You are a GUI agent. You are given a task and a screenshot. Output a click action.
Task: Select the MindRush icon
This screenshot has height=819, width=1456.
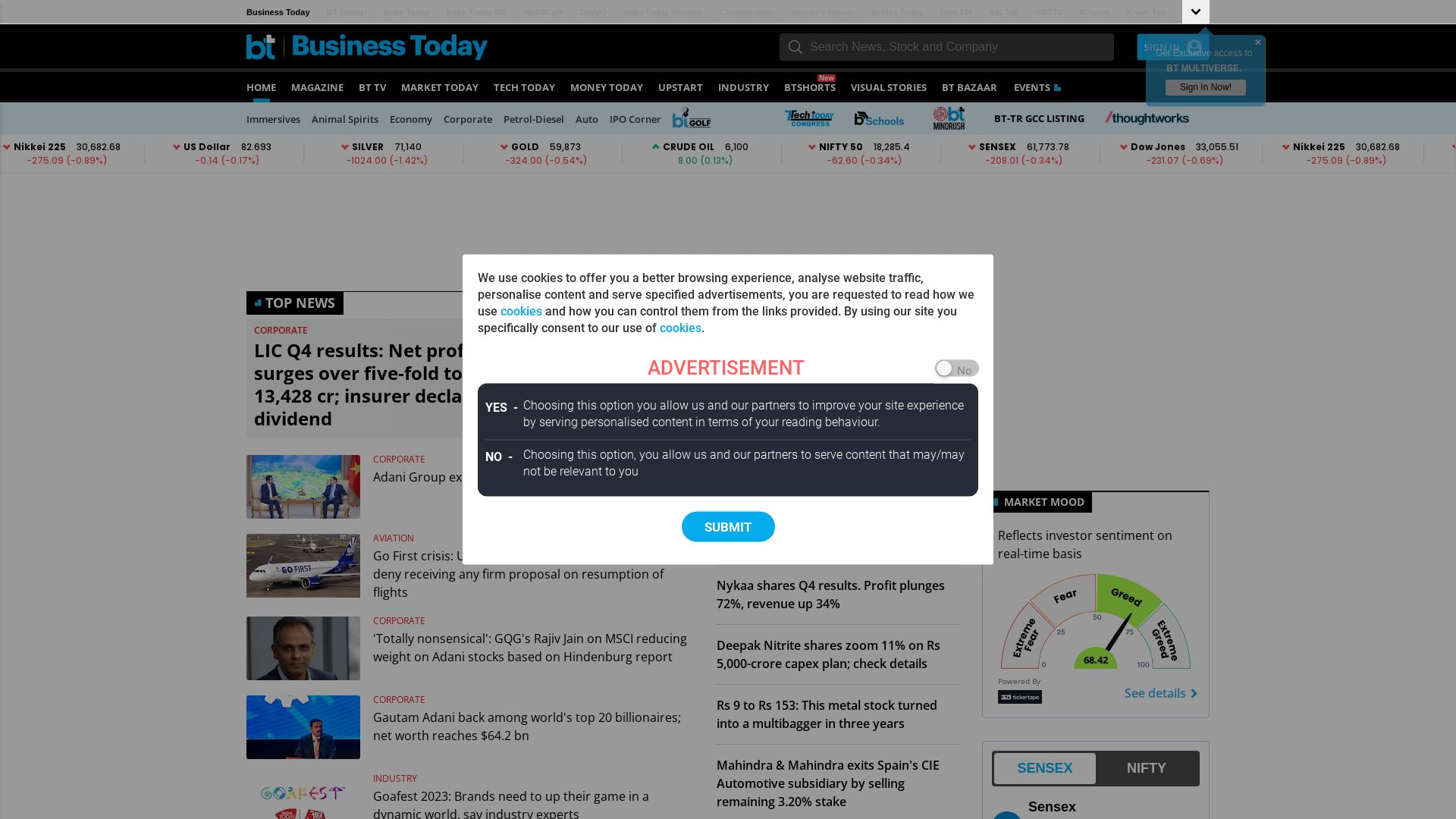click(949, 118)
